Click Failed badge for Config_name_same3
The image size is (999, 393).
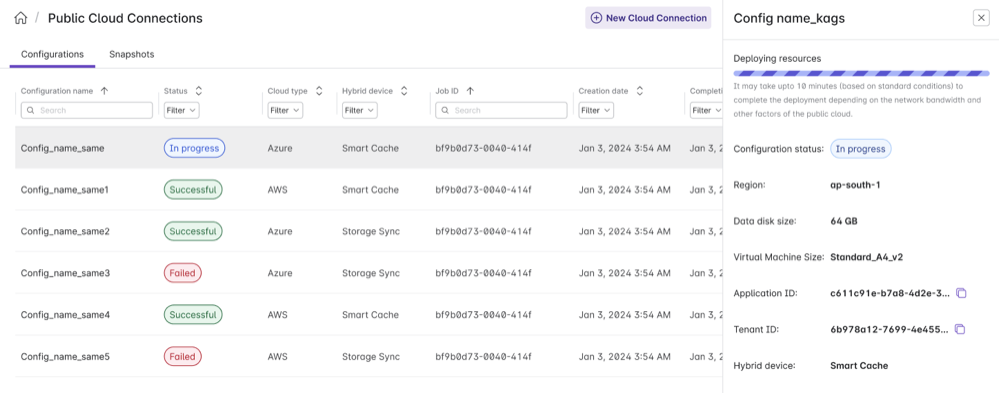click(x=183, y=273)
